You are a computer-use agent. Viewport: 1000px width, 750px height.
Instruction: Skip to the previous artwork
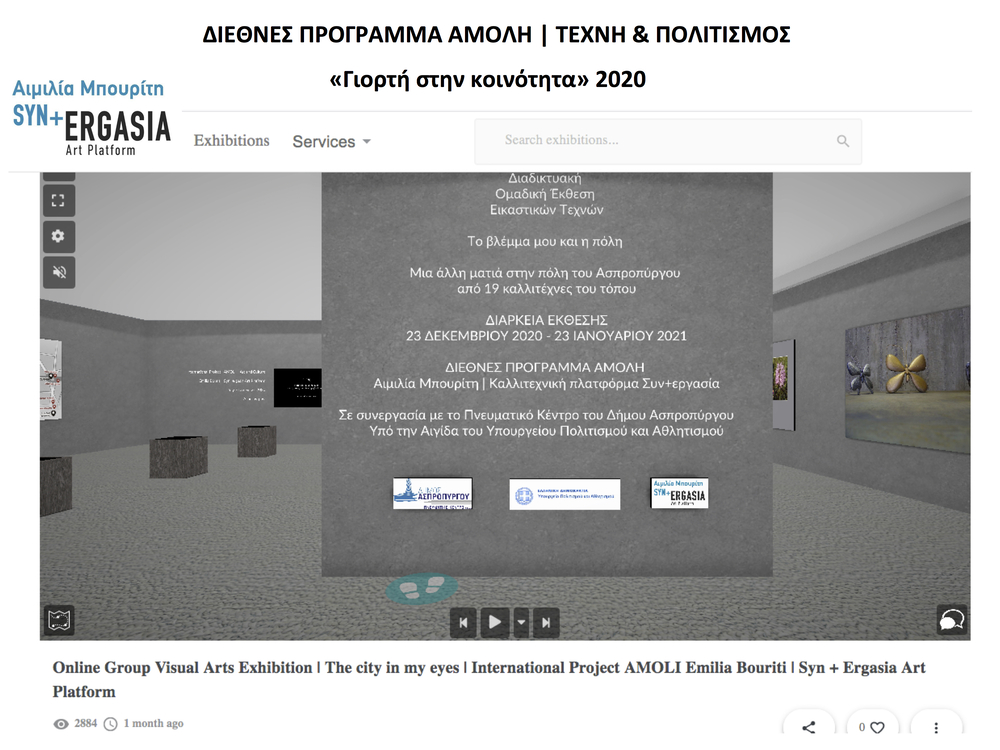coord(463,622)
